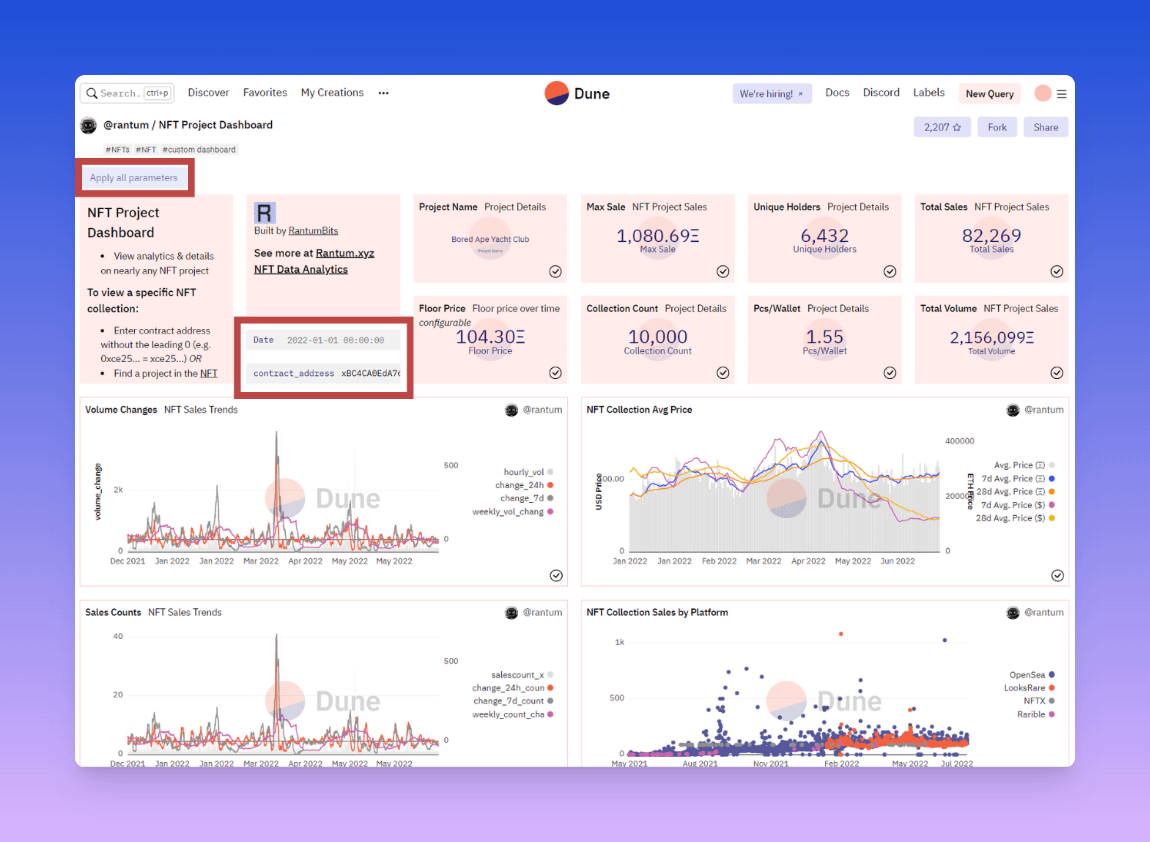Open NFT Data Analytics link
Viewport: 1150px width, 842px height.
pos(301,269)
